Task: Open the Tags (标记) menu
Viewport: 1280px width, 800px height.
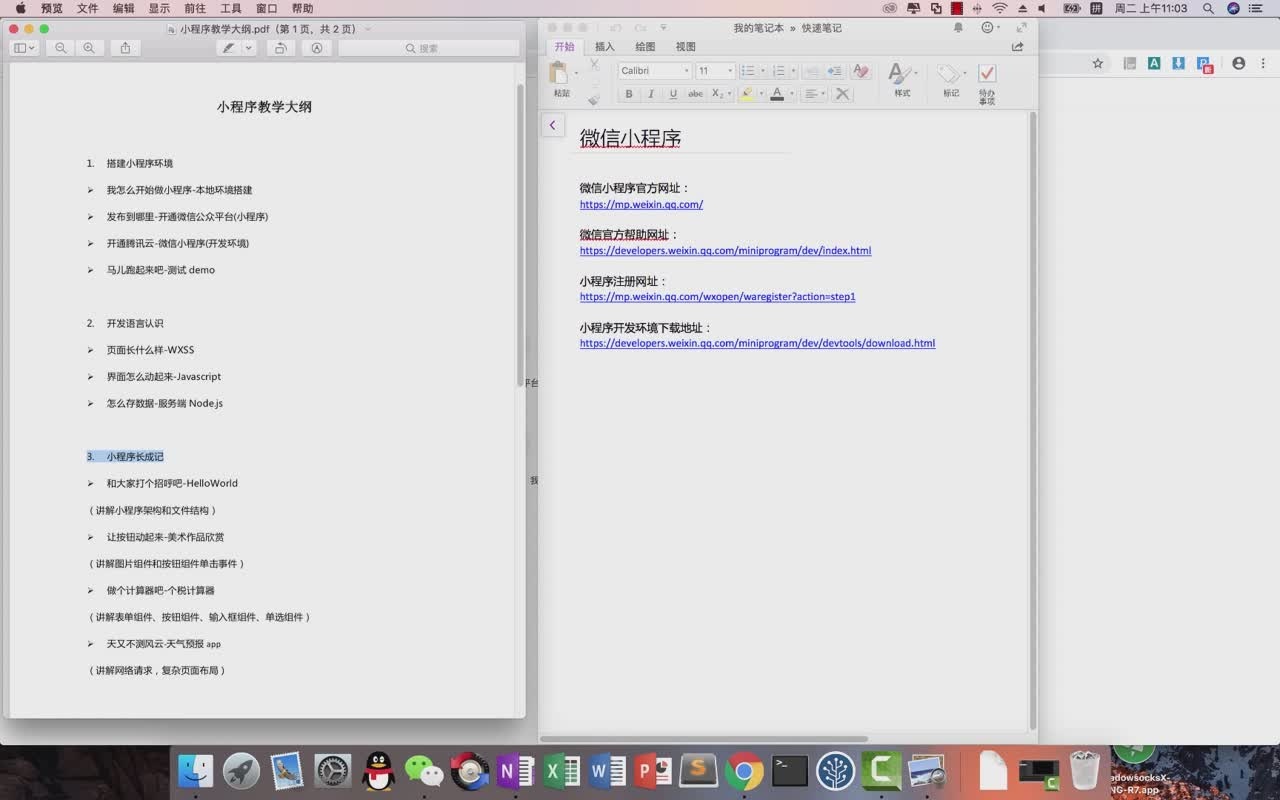Action: pos(950,81)
